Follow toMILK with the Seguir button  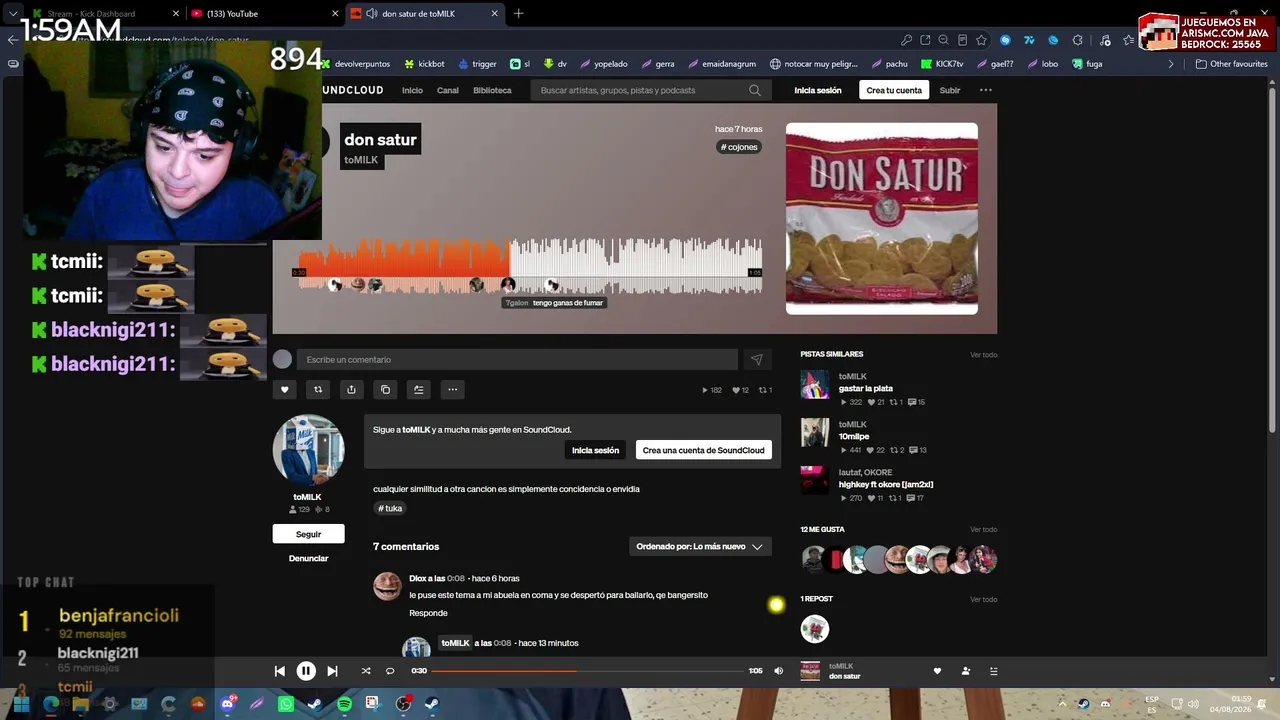tap(308, 534)
